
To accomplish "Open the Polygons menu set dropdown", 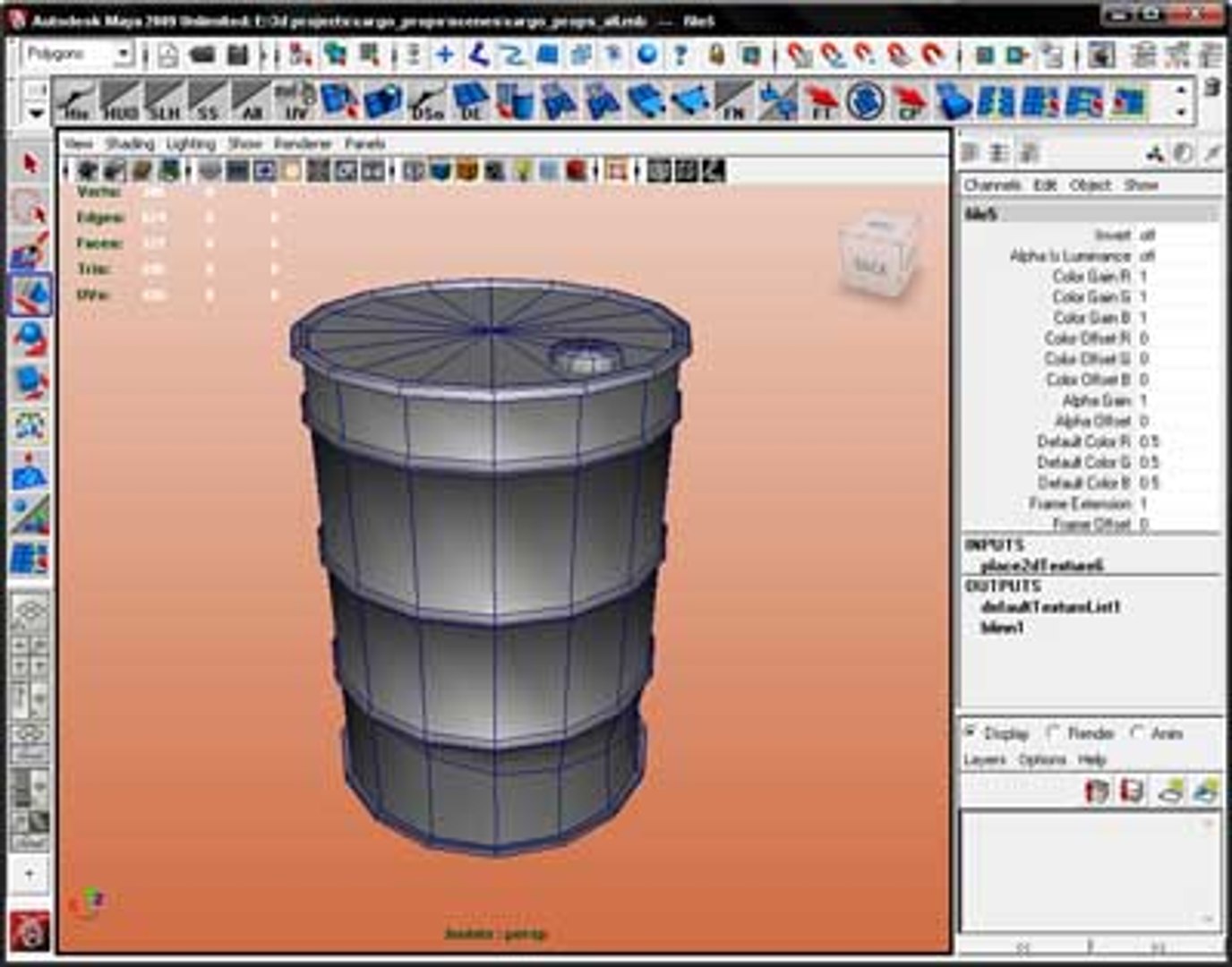I will tap(79, 55).
